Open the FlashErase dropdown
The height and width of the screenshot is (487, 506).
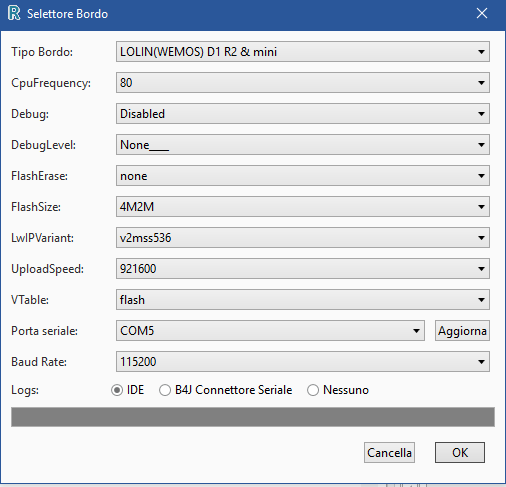(x=303, y=176)
